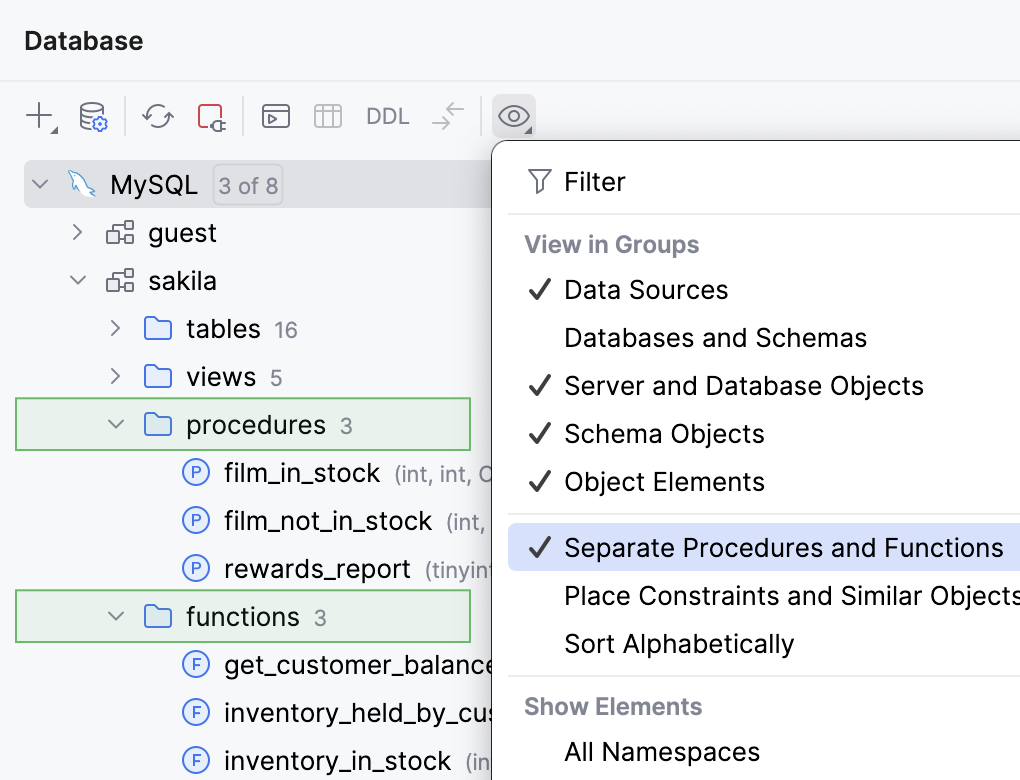Image resolution: width=1020 pixels, height=780 pixels.
Task: Toggle Databases and Schemas grouping
Action: coord(715,337)
